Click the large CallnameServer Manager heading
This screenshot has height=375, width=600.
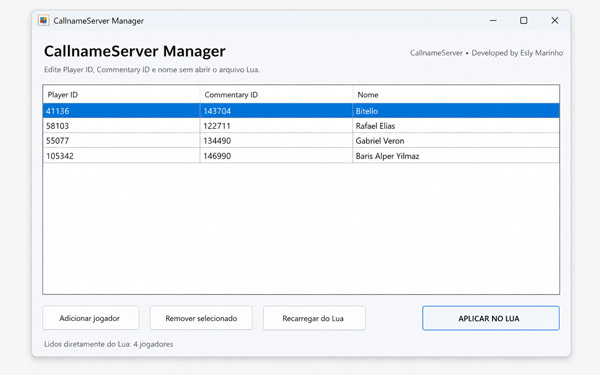[135, 51]
